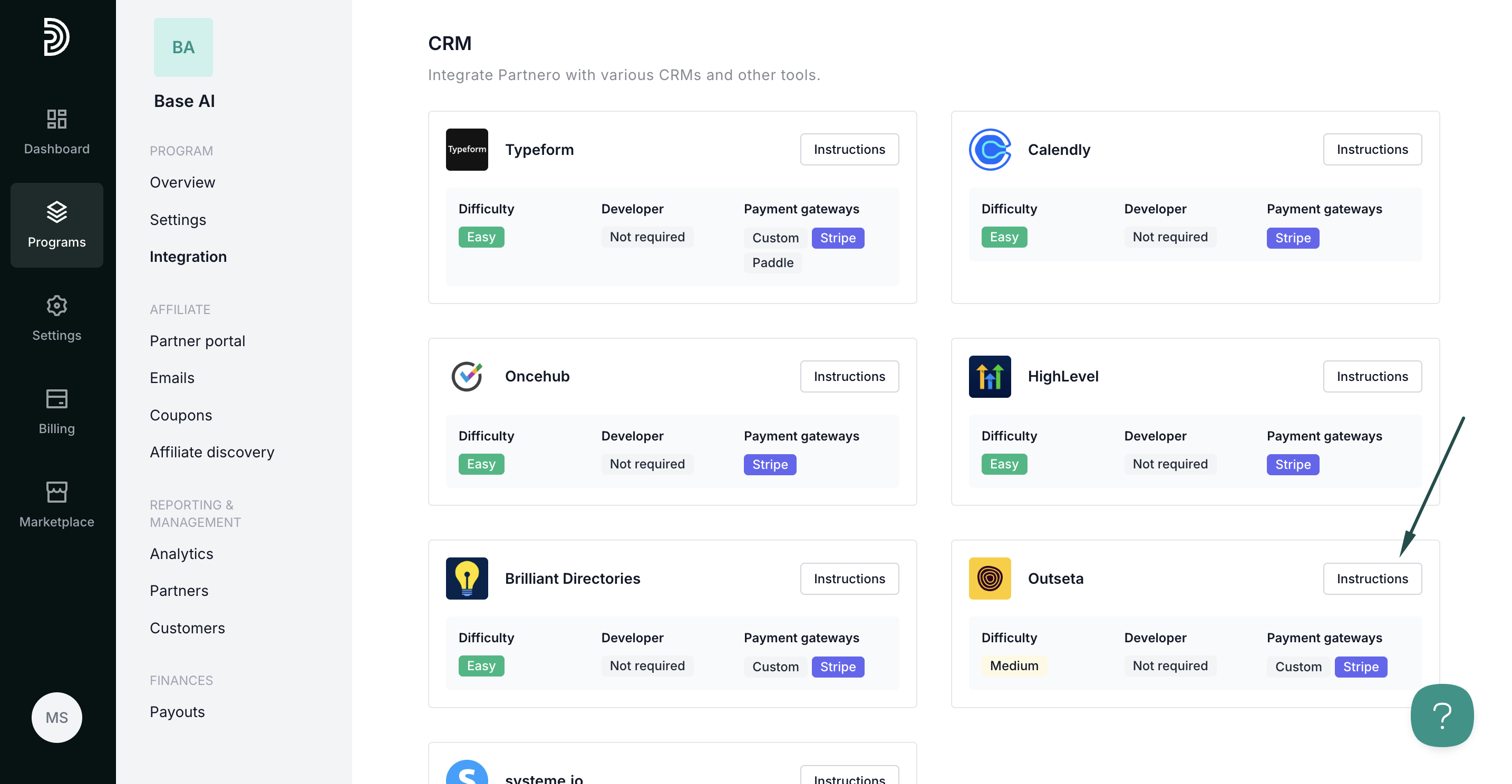Viewport: 1512px width, 784px height.
Task: Click the Easy badge in HighLevel card
Action: (x=1004, y=464)
